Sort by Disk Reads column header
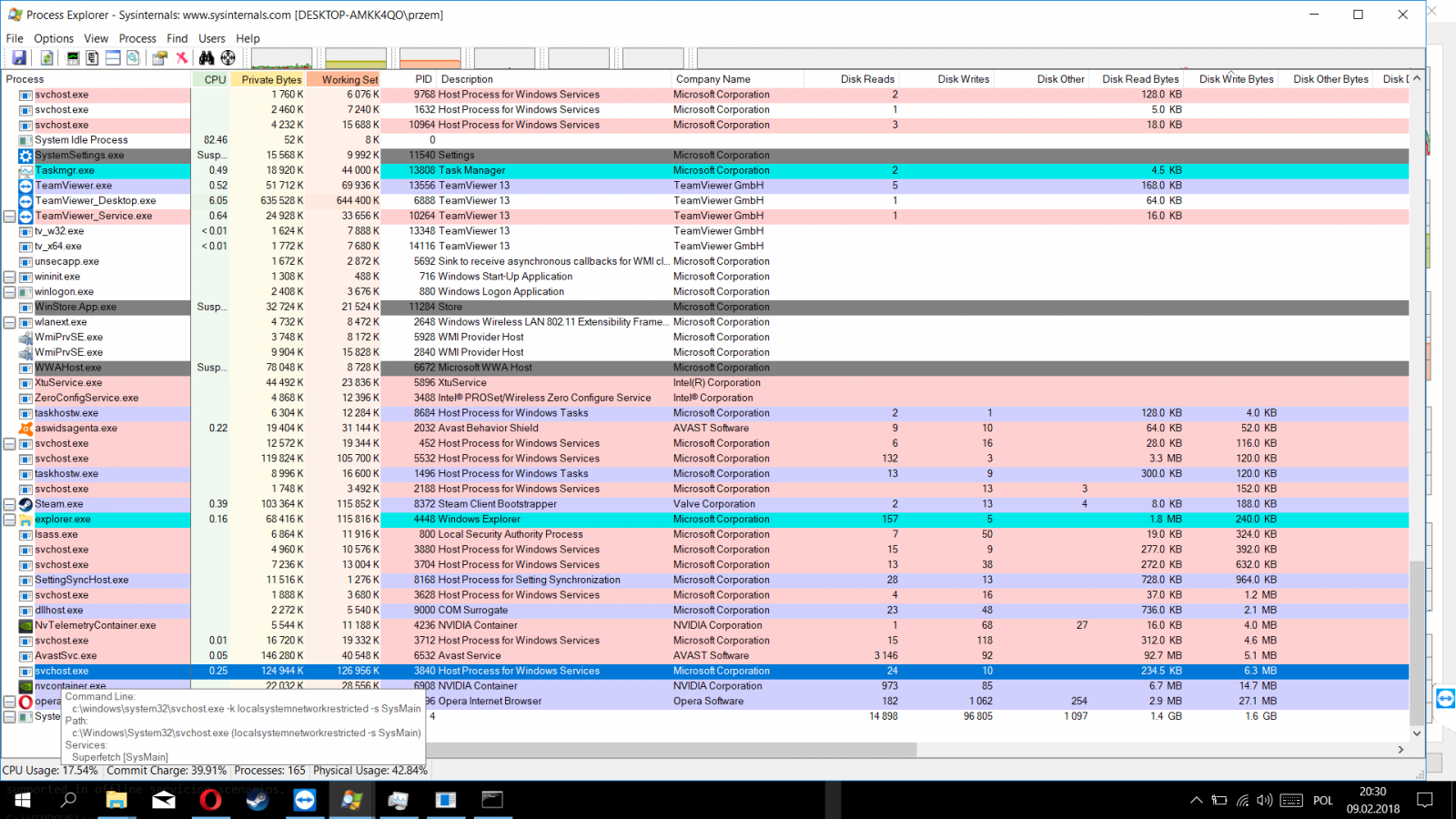Viewport: 1456px width, 819px height. (853, 79)
